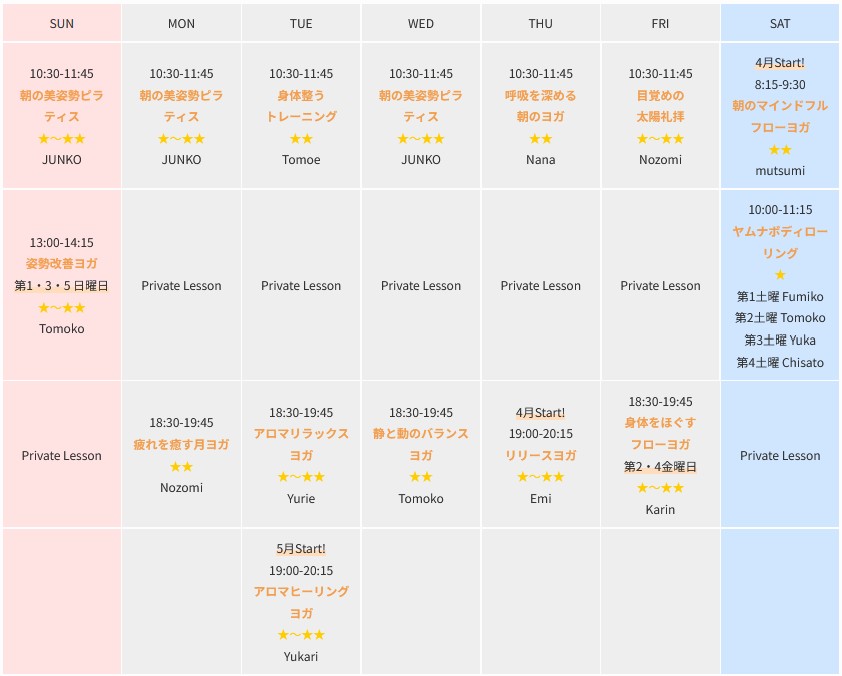This screenshot has height=676, width=842.
Task: Open Monday evening's 疲れを癒す月ヨガ class
Action: (181, 444)
